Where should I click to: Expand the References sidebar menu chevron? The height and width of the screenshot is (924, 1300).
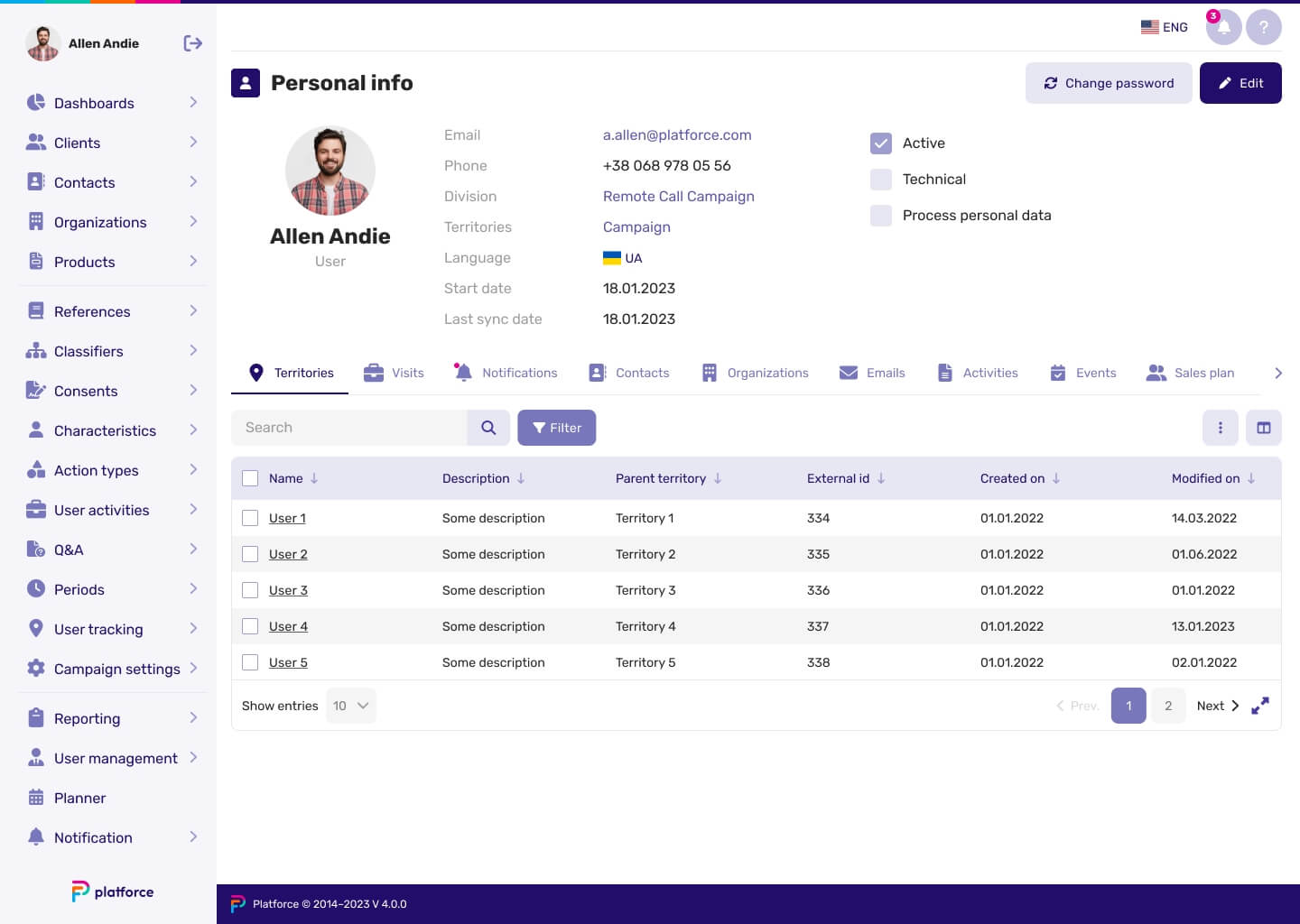coord(193,310)
